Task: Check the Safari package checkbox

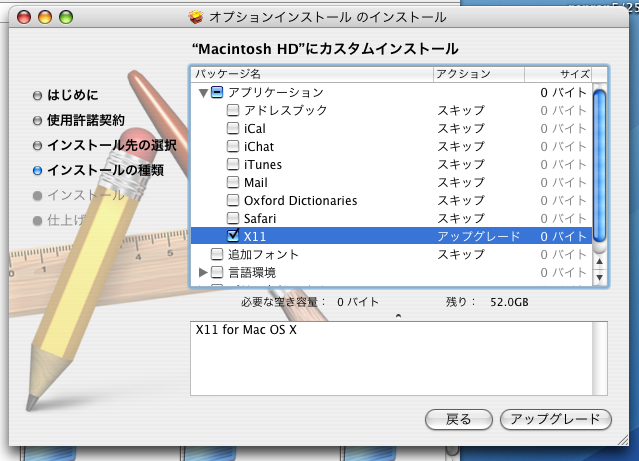Action: point(233,218)
